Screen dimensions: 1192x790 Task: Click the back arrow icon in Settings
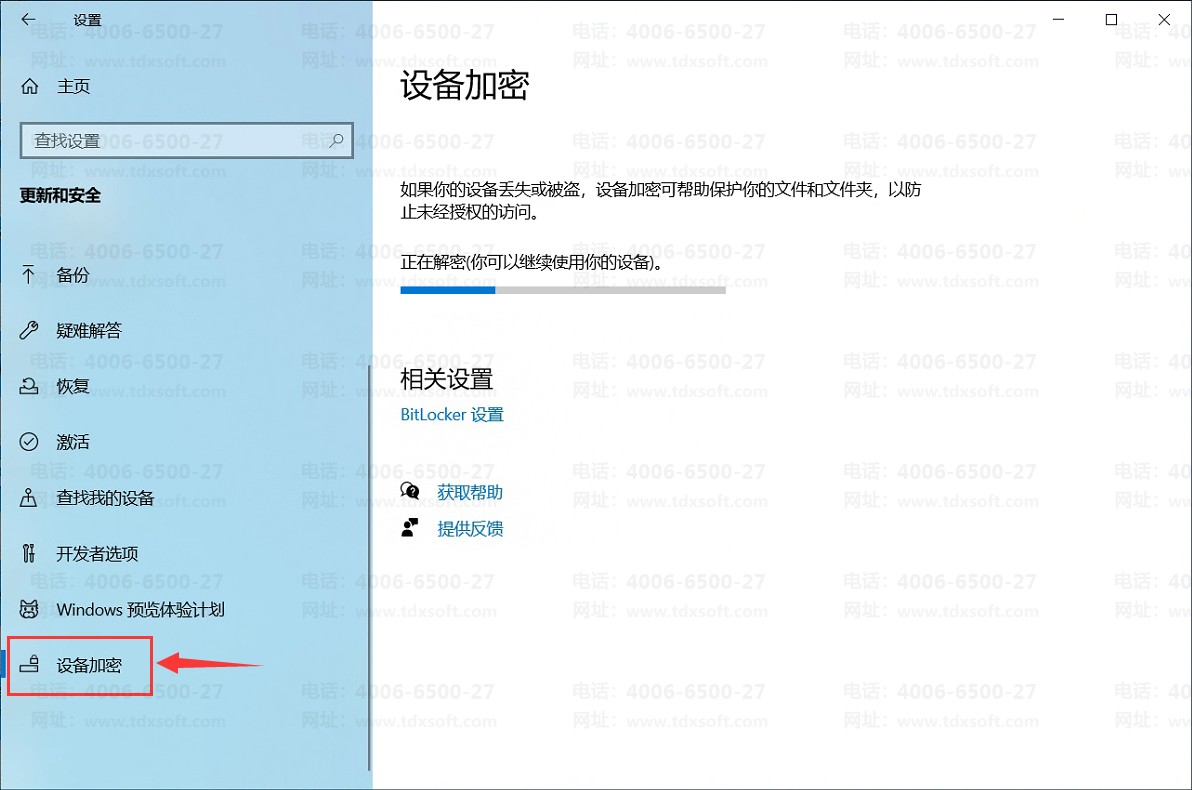(28, 20)
